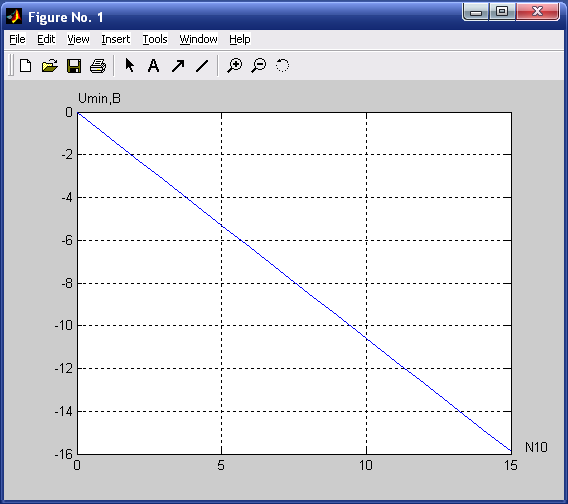Click the 'Umin,B' y-axis label
The width and height of the screenshot is (568, 504).
coord(99,98)
